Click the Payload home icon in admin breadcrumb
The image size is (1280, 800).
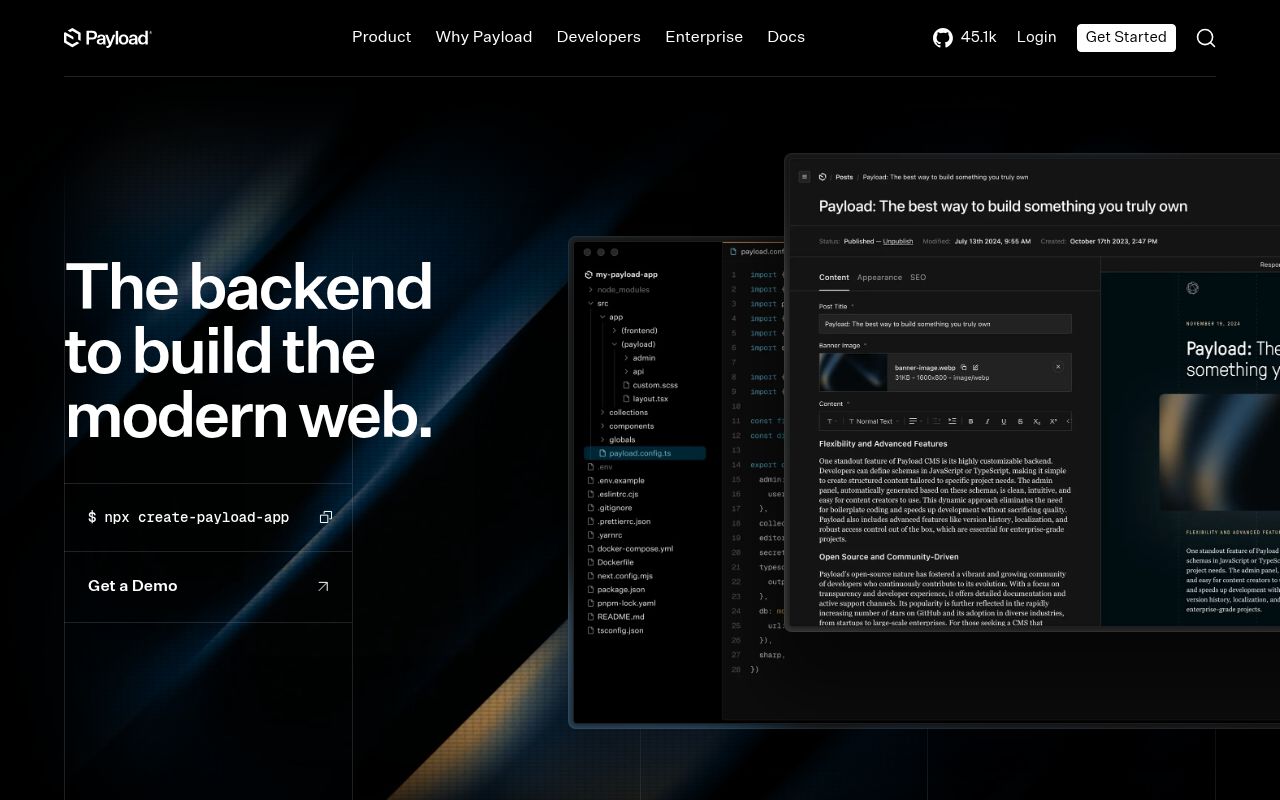tap(822, 177)
